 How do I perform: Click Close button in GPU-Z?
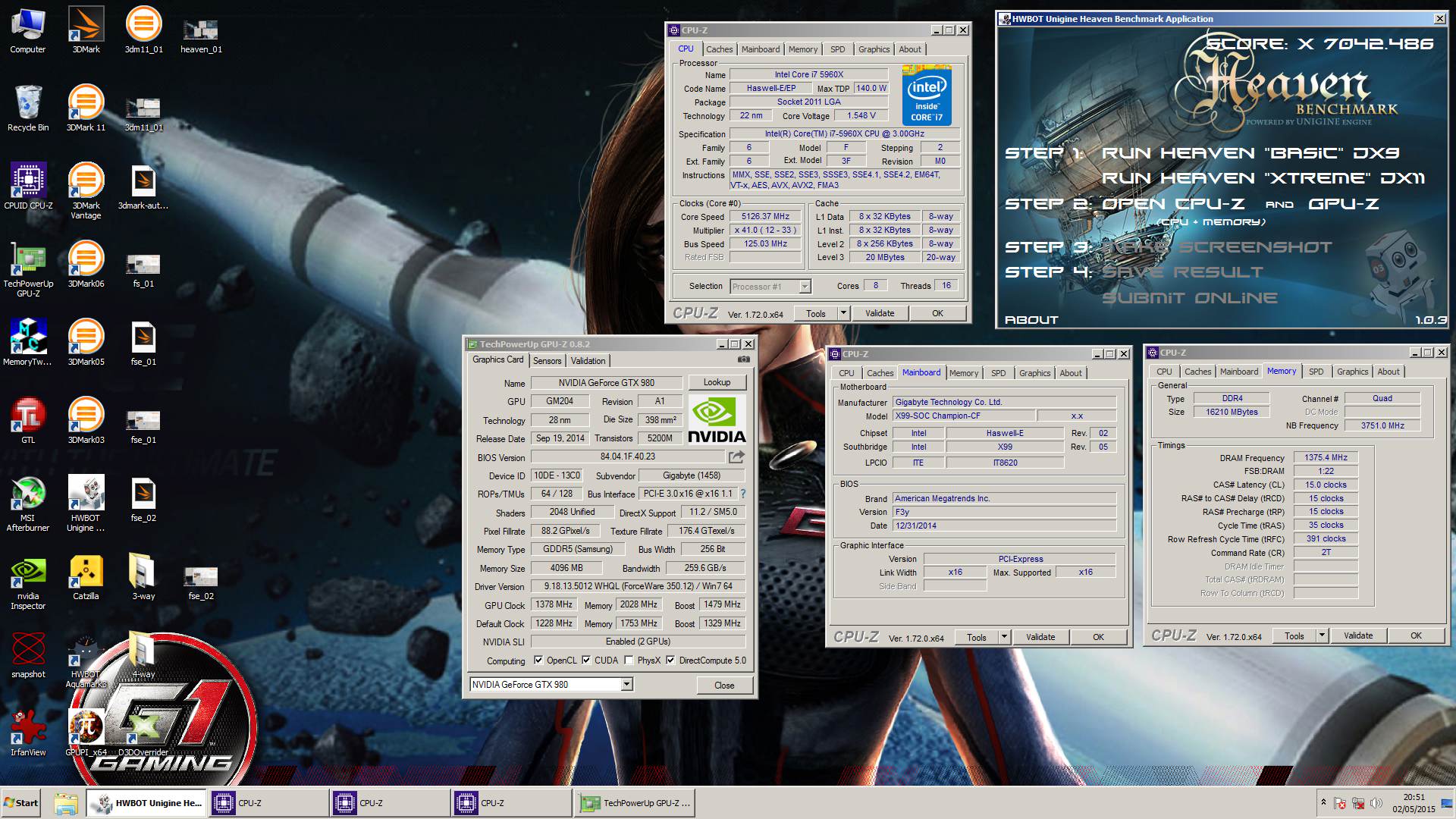(x=724, y=685)
